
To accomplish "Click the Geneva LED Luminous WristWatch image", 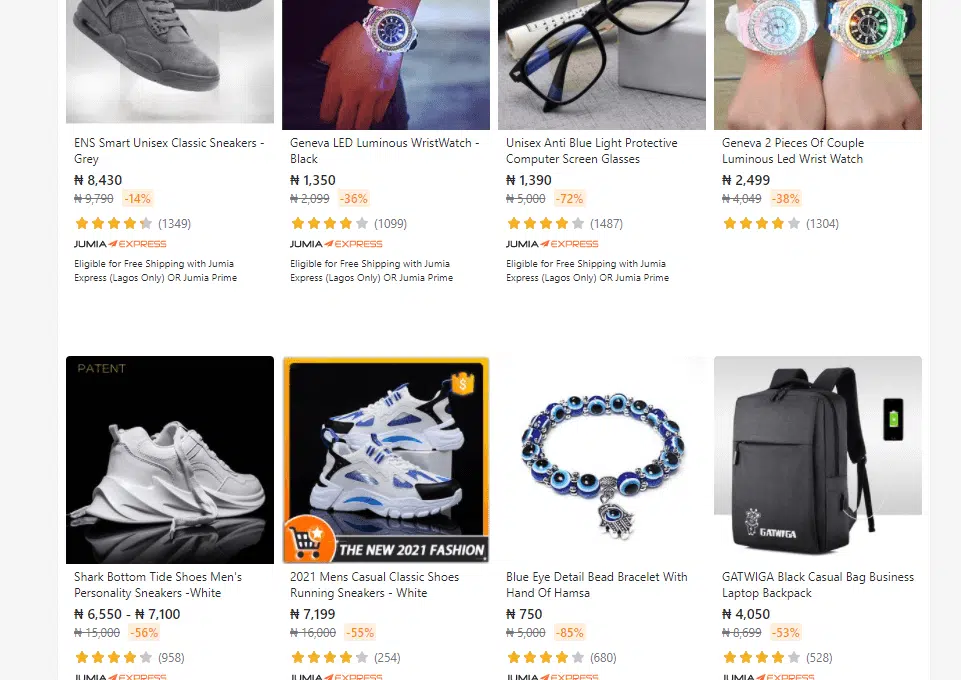I will (386, 64).
